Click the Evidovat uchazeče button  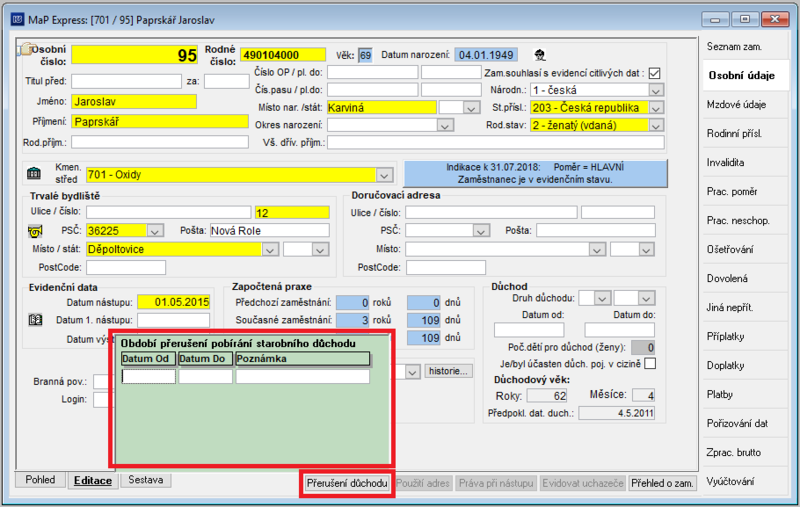tap(583, 483)
